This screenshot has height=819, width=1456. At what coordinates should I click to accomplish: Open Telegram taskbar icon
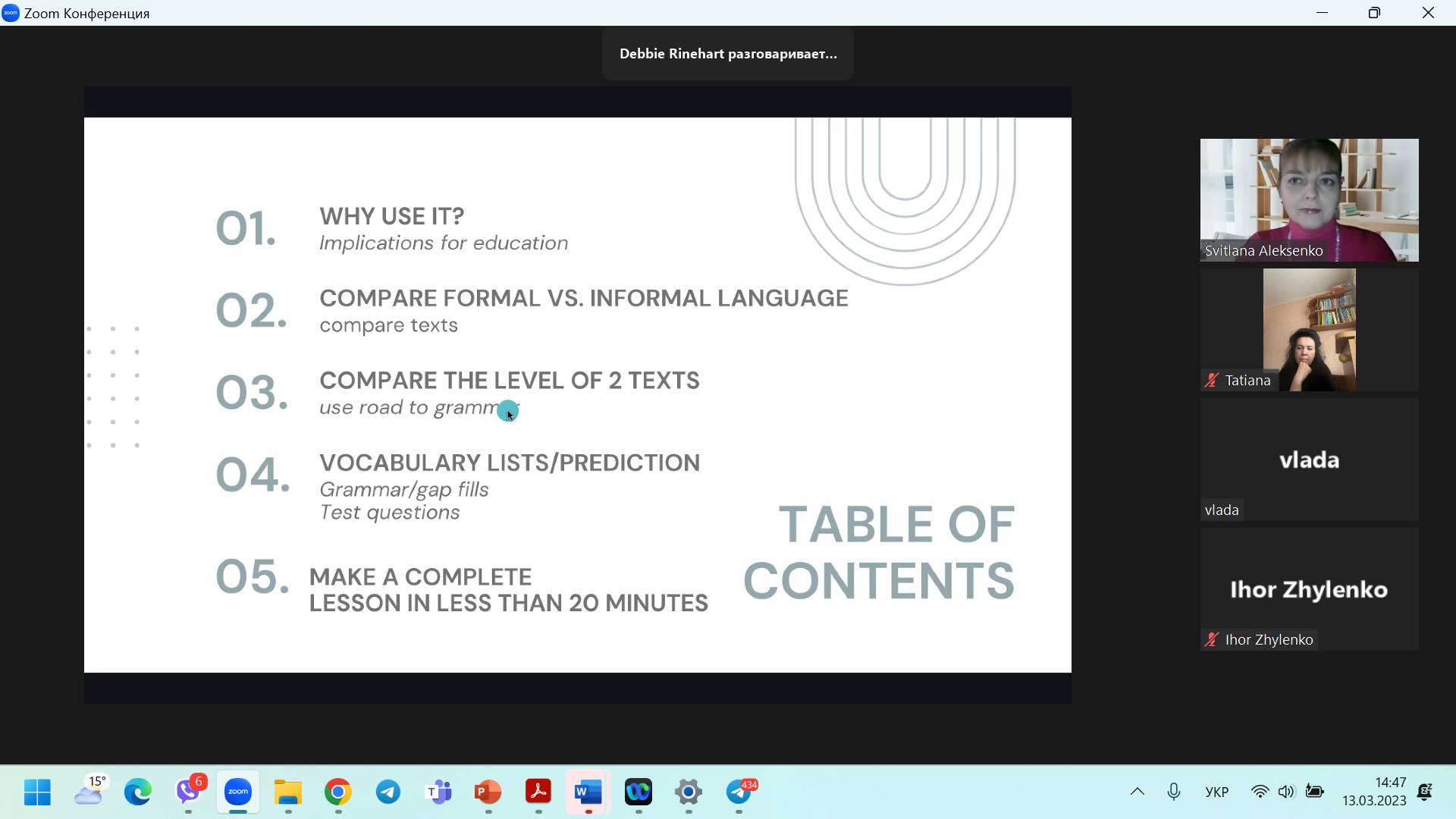pos(388,792)
